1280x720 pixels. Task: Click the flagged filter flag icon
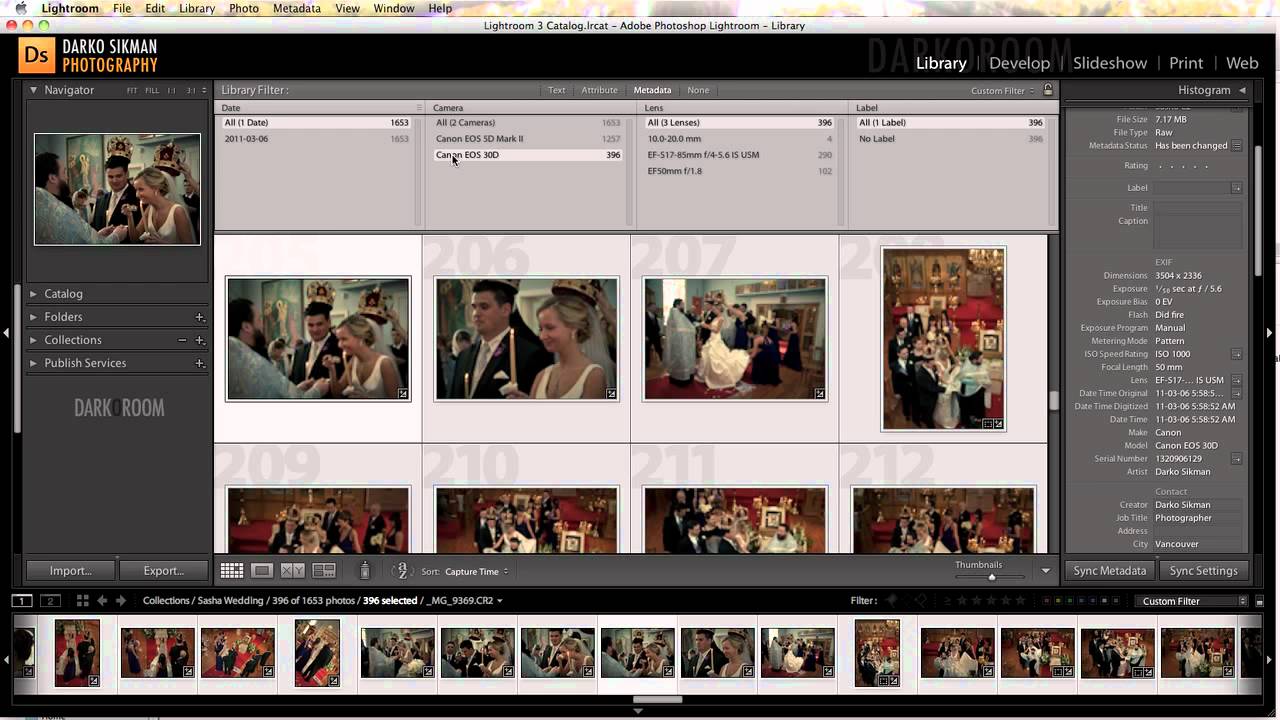(893, 601)
